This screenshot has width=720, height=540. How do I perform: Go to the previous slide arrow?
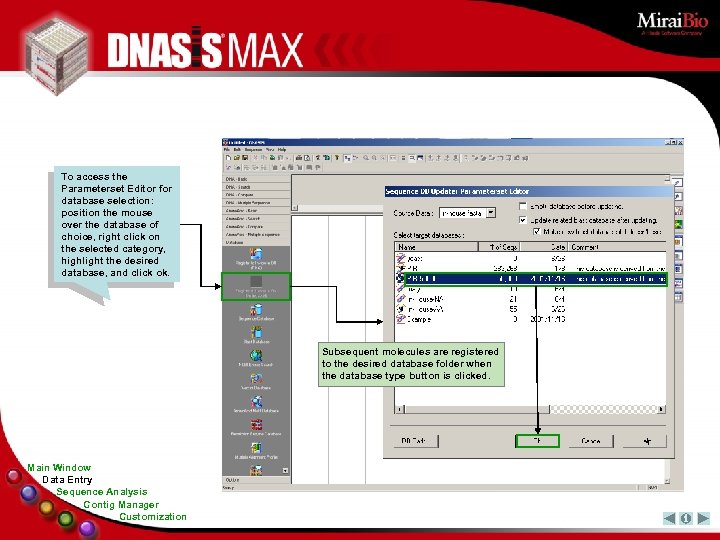click(669, 518)
